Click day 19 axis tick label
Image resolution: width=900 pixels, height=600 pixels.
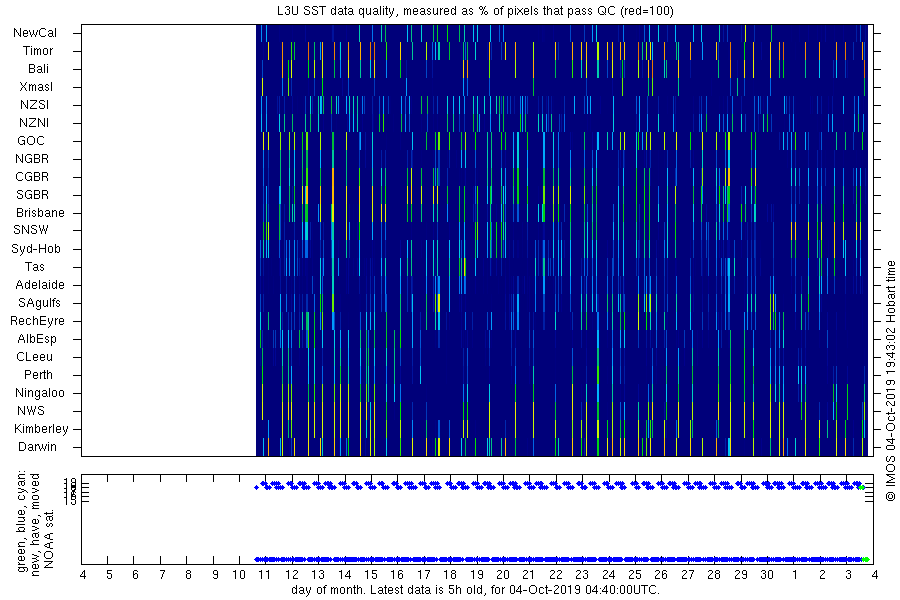(477, 575)
